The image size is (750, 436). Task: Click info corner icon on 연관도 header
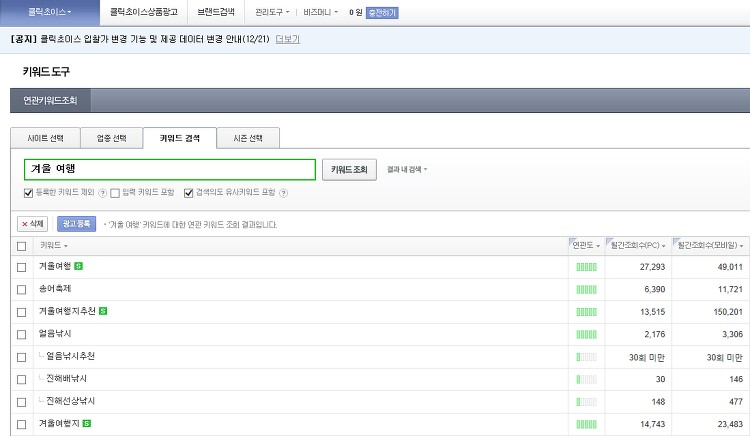[x=572, y=240]
